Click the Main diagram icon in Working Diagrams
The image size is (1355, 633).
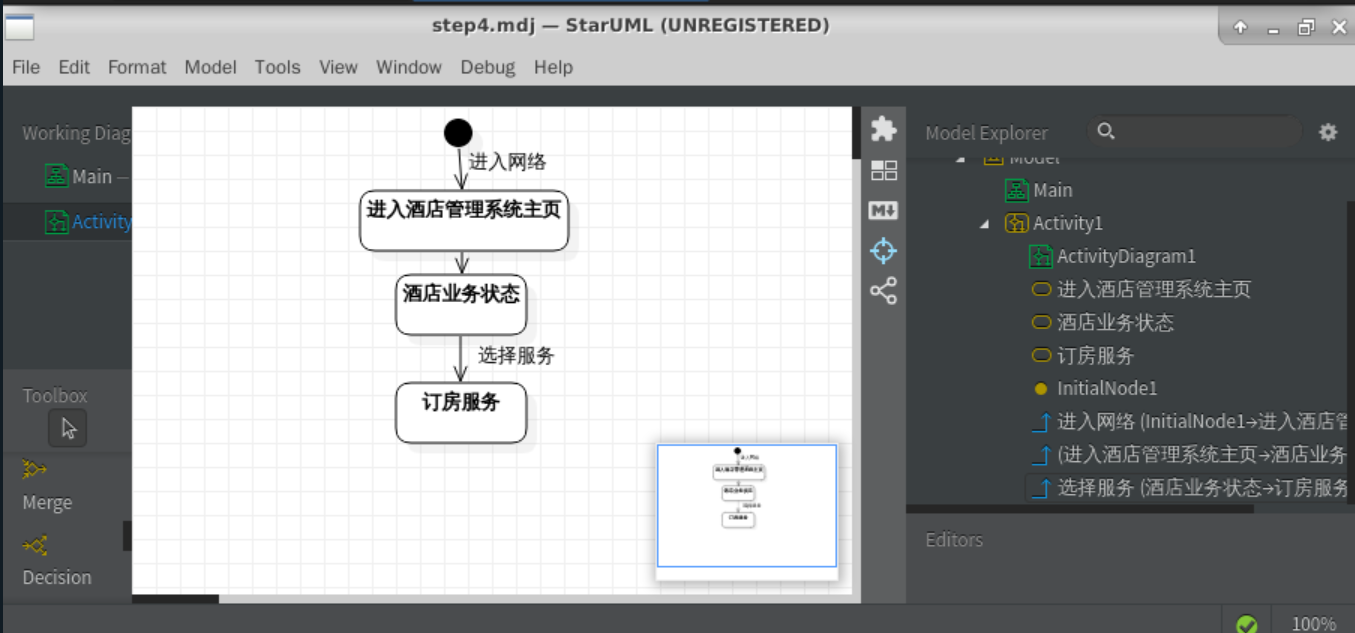pyautogui.click(x=57, y=176)
